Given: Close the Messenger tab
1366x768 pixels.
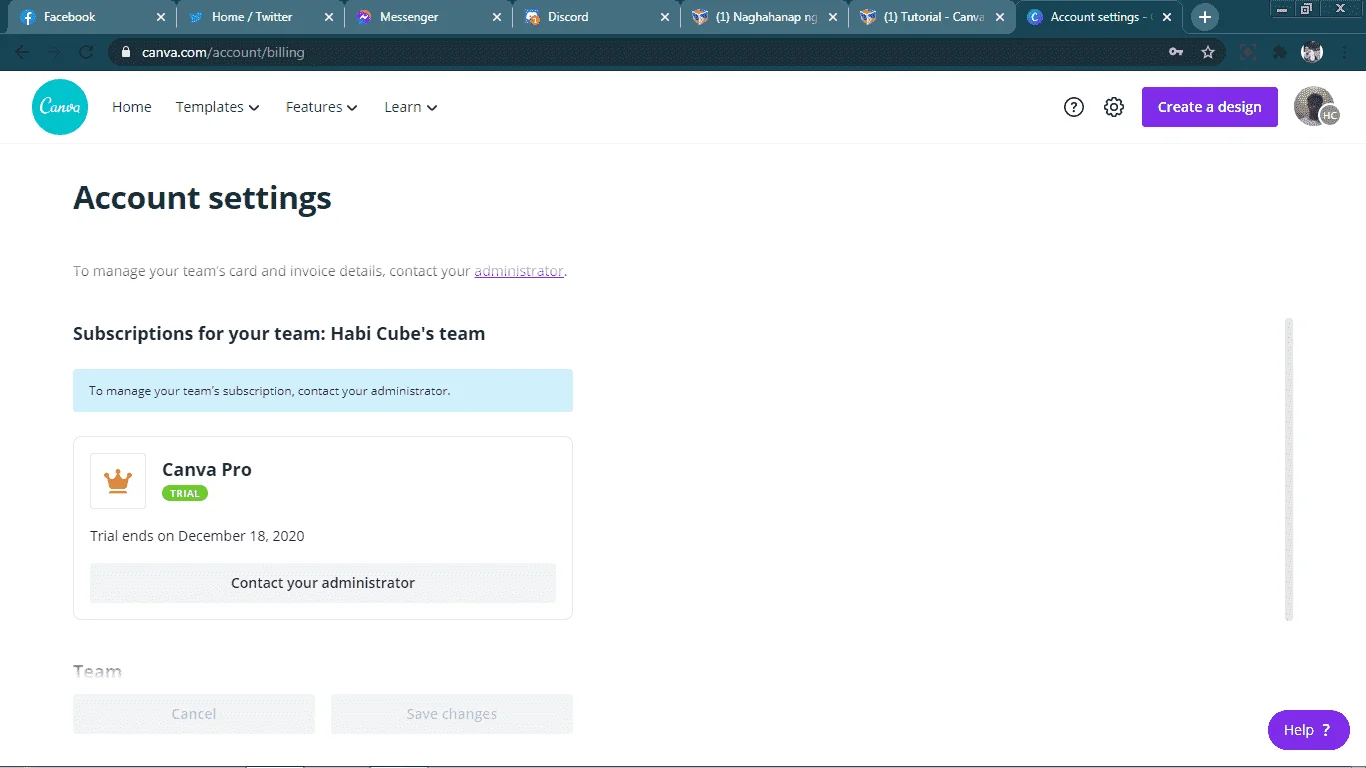Looking at the screenshot, I should pyautogui.click(x=497, y=17).
